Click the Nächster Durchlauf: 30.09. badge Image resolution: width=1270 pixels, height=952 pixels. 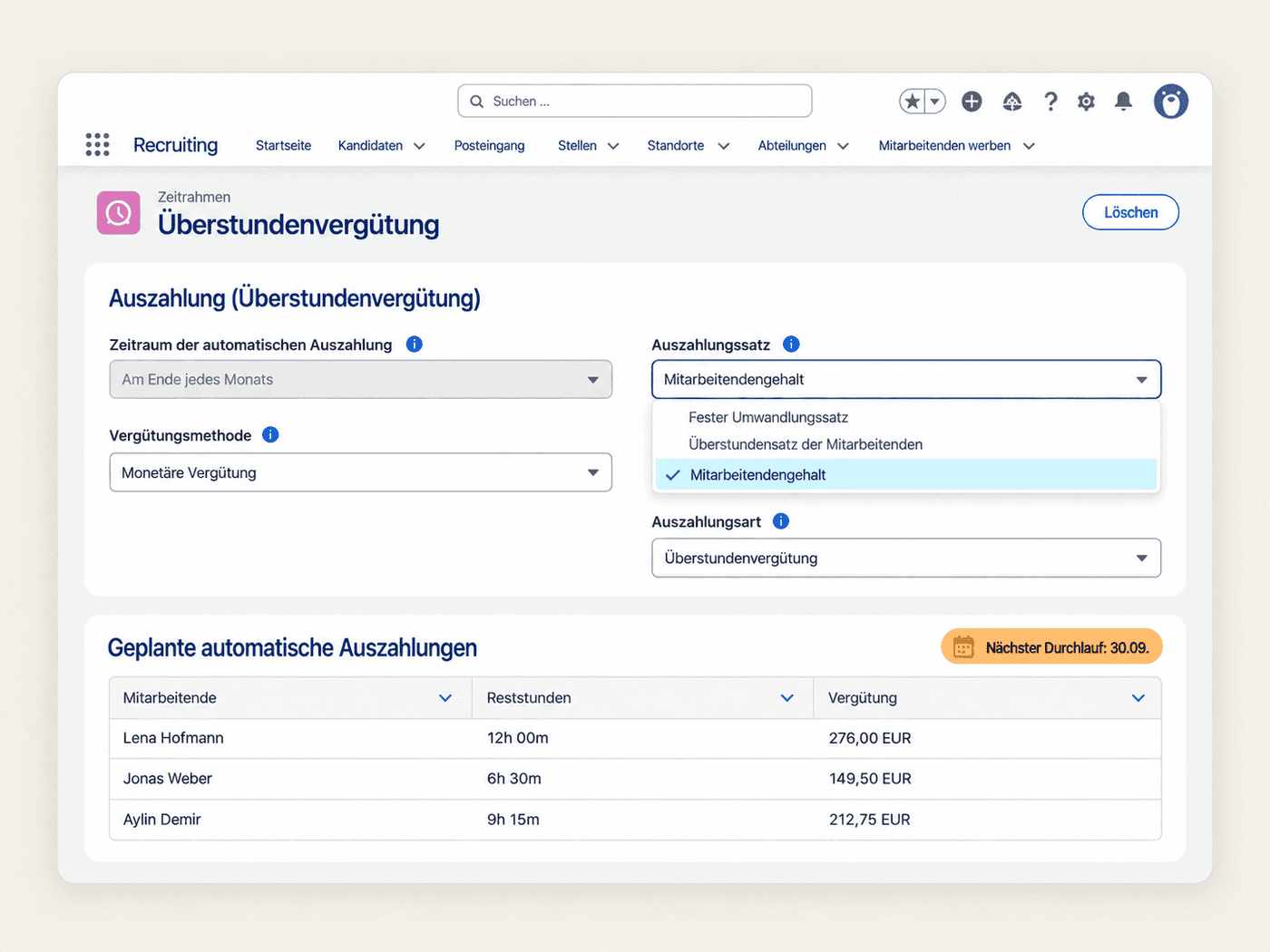[1052, 647]
